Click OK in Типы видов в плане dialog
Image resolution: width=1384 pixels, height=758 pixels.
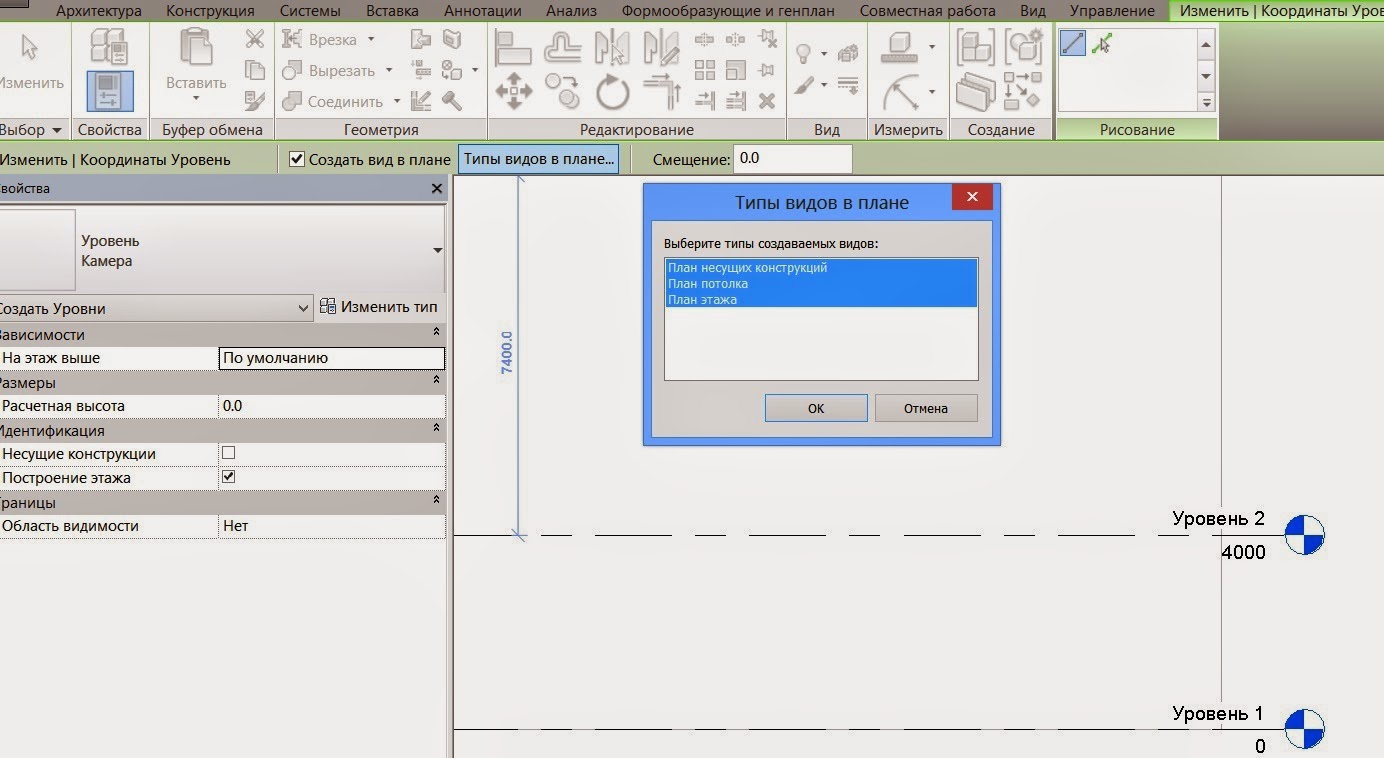(816, 408)
